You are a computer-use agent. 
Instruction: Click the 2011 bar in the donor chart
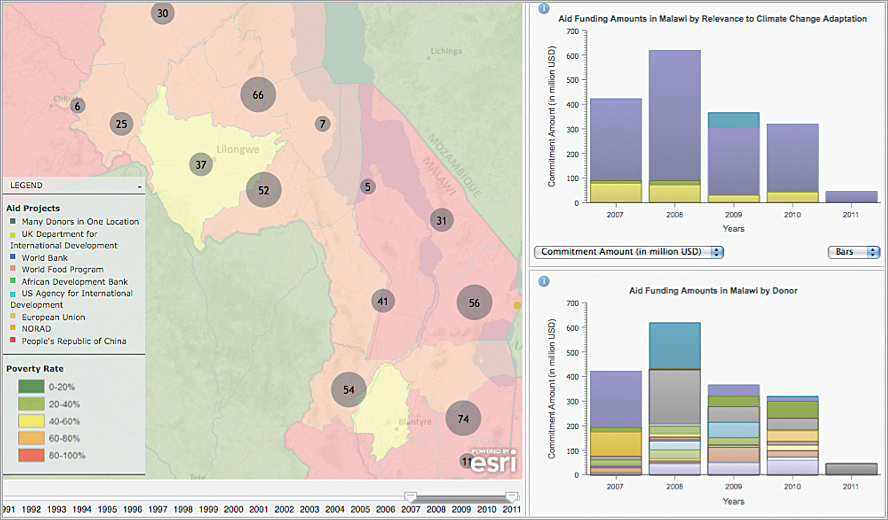[x=853, y=469]
